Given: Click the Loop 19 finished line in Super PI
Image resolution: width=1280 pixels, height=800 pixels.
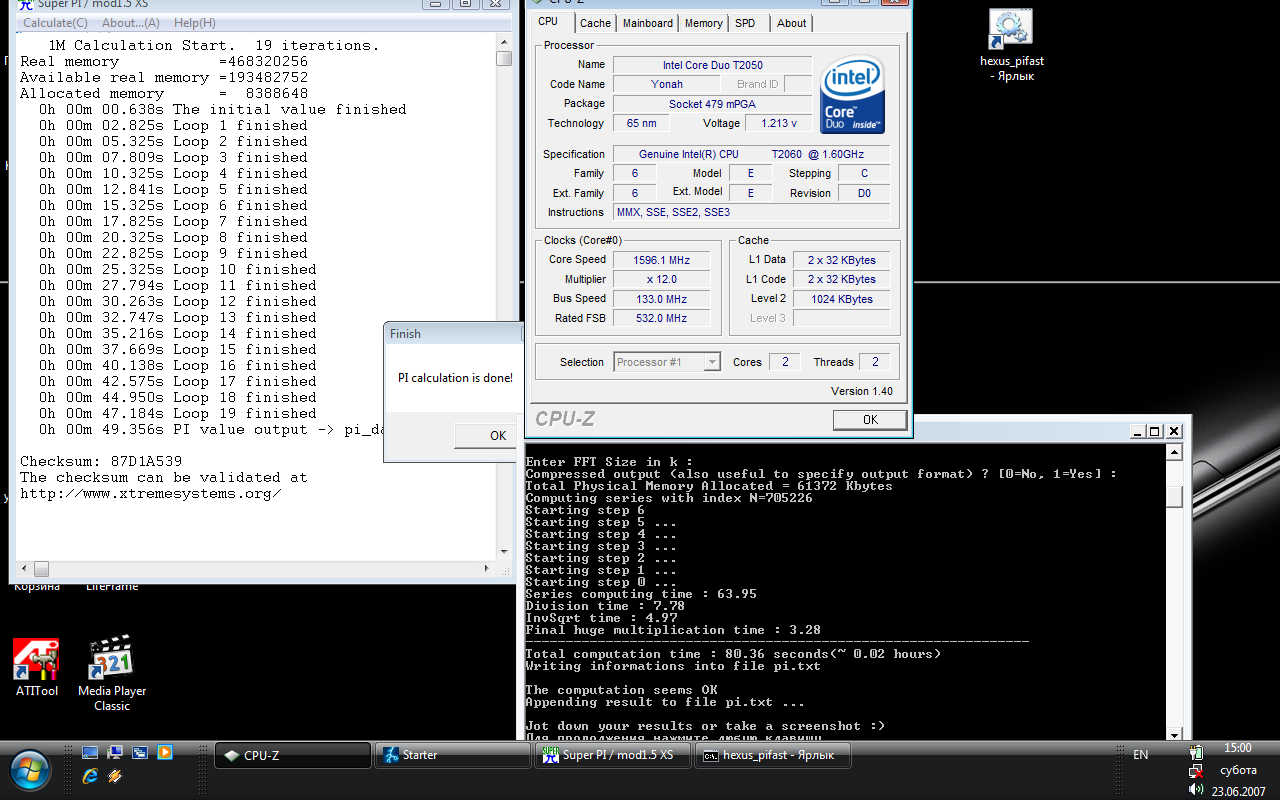Looking at the screenshot, I should pos(178,413).
